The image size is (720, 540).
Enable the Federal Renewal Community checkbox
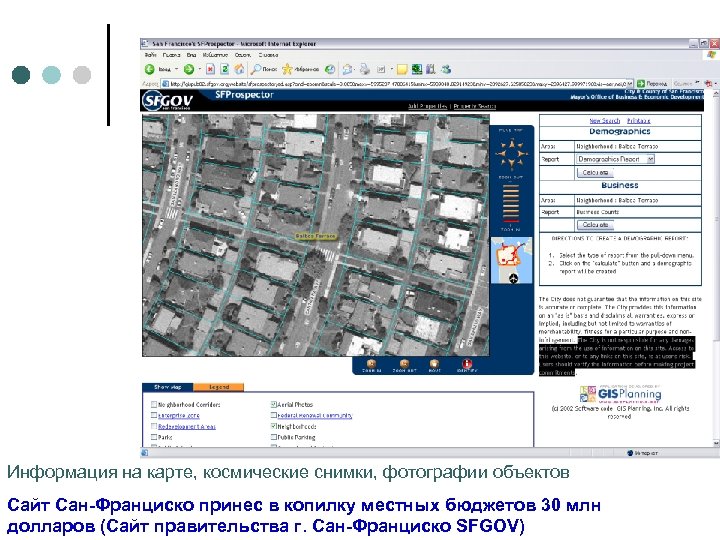[274, 415]
